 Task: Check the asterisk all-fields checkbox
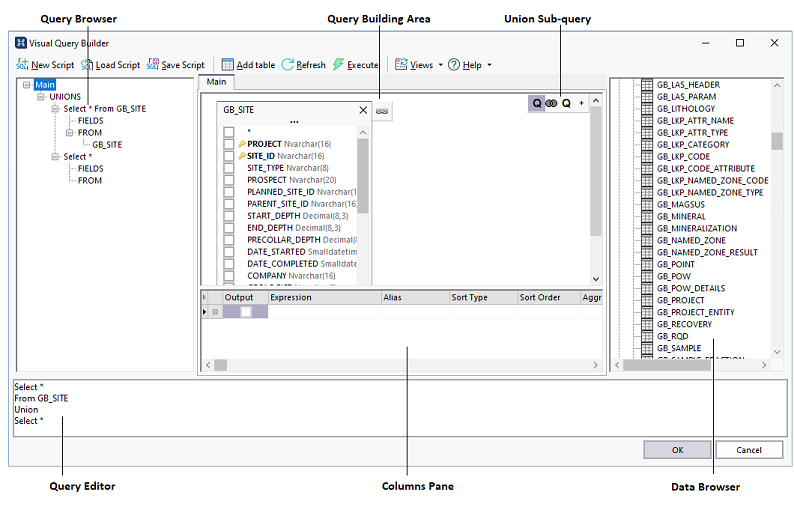click(229, 132)
